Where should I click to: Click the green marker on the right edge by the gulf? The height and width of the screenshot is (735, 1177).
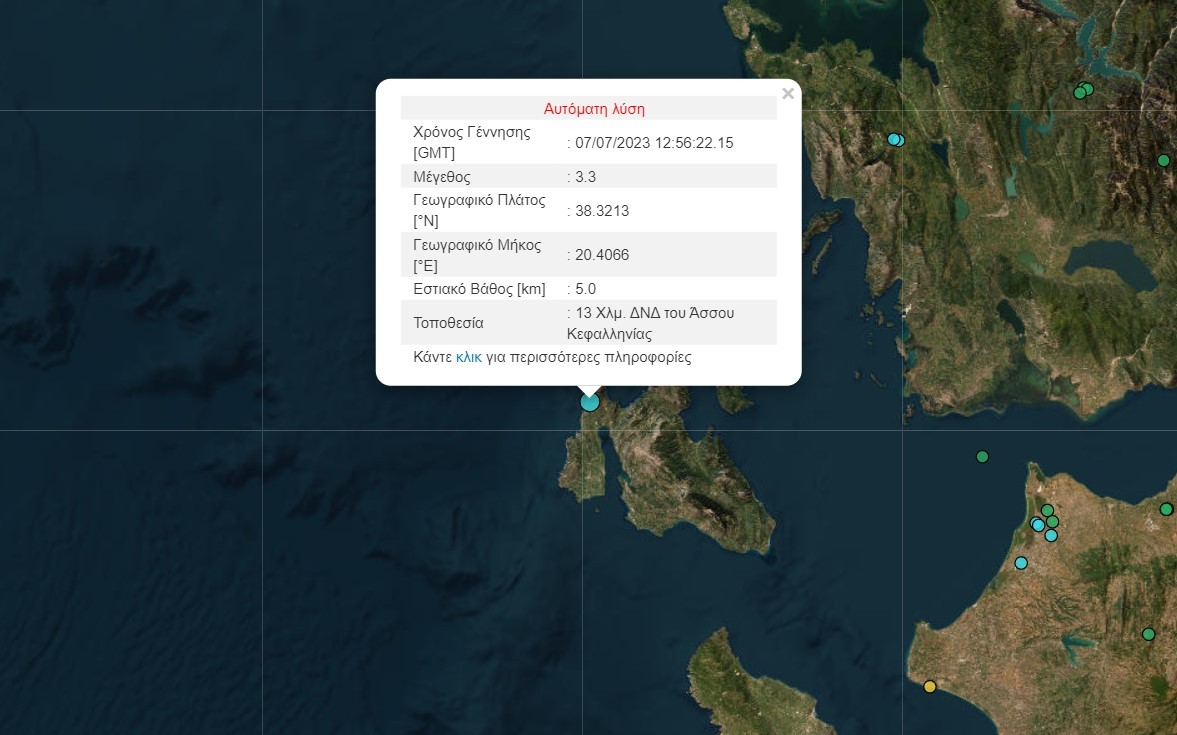[1166, 509]
